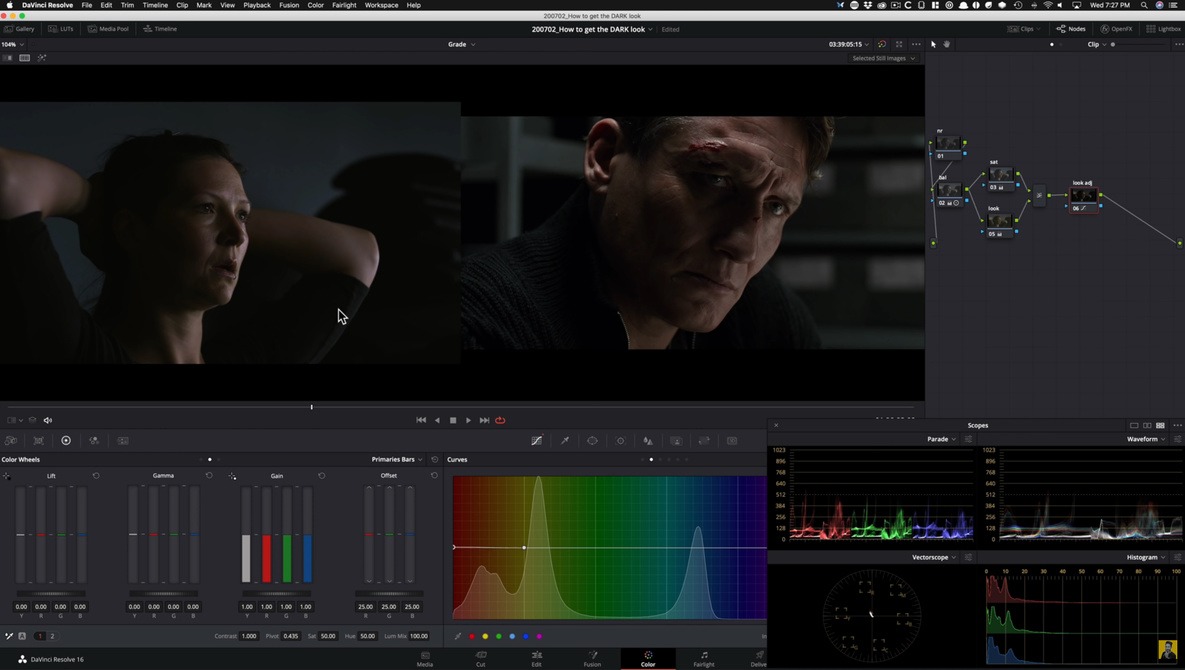Stop playback
The width and height of the screenshot is (1185, 670).
(x=453, y=420)
